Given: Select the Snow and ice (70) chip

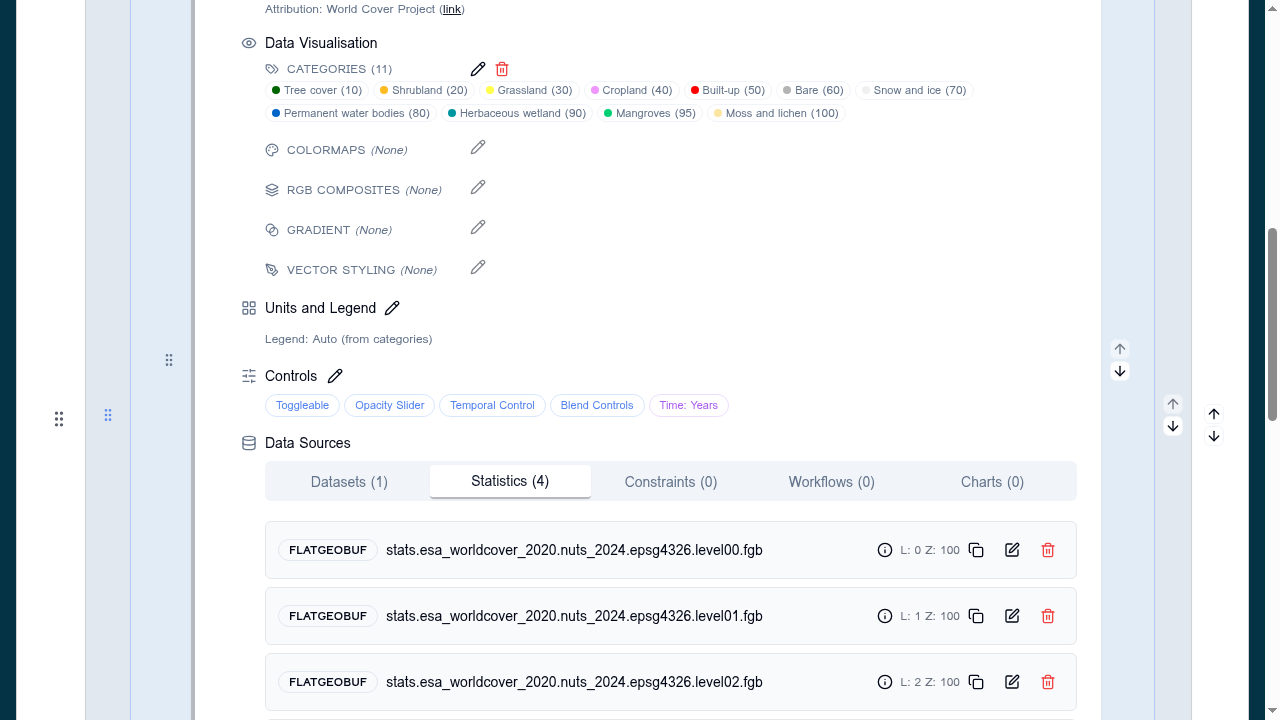Looking at the screenshot, I should pos(914,90).
